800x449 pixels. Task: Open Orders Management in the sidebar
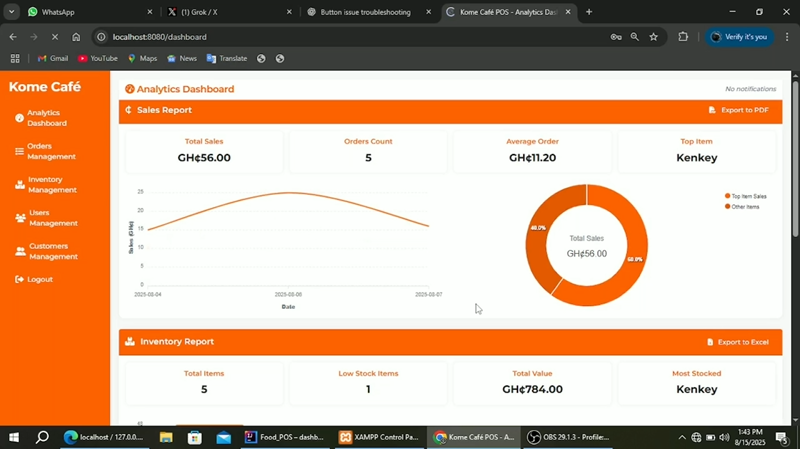(x=45, y=151)
